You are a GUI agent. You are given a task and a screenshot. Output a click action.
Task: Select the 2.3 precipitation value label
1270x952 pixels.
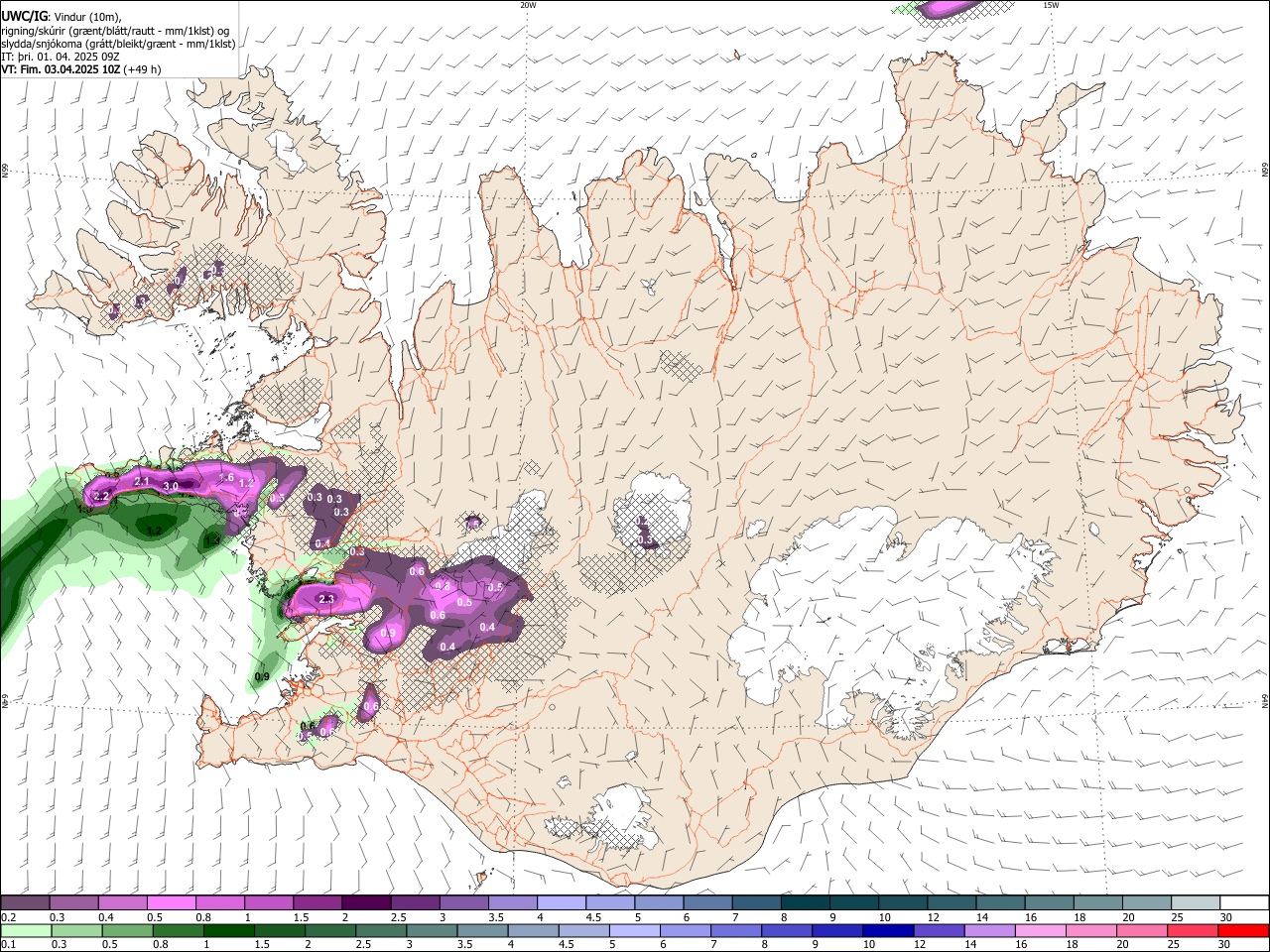[x=326, y=599]
